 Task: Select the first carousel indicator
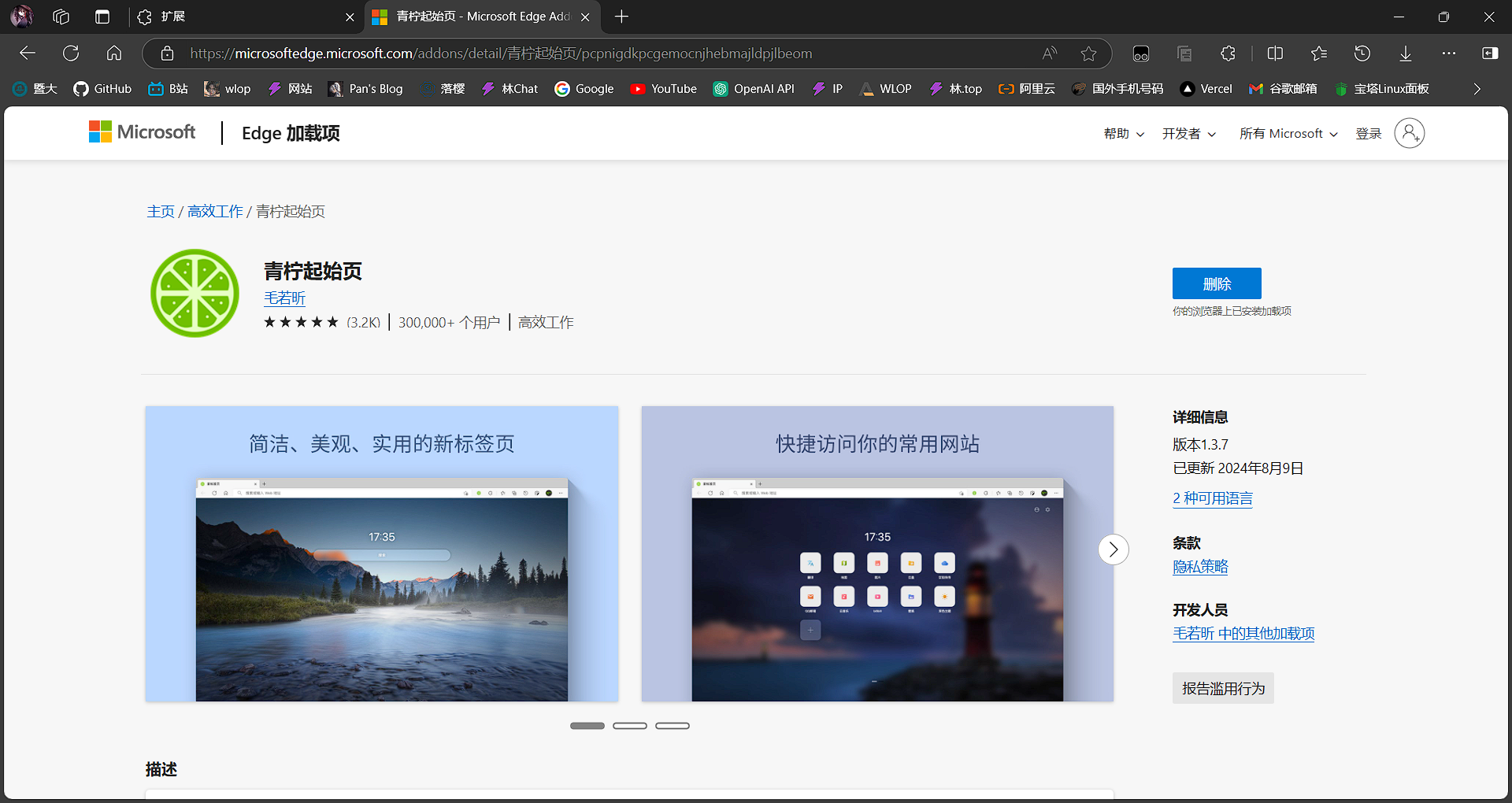click(x=587, y=726)
